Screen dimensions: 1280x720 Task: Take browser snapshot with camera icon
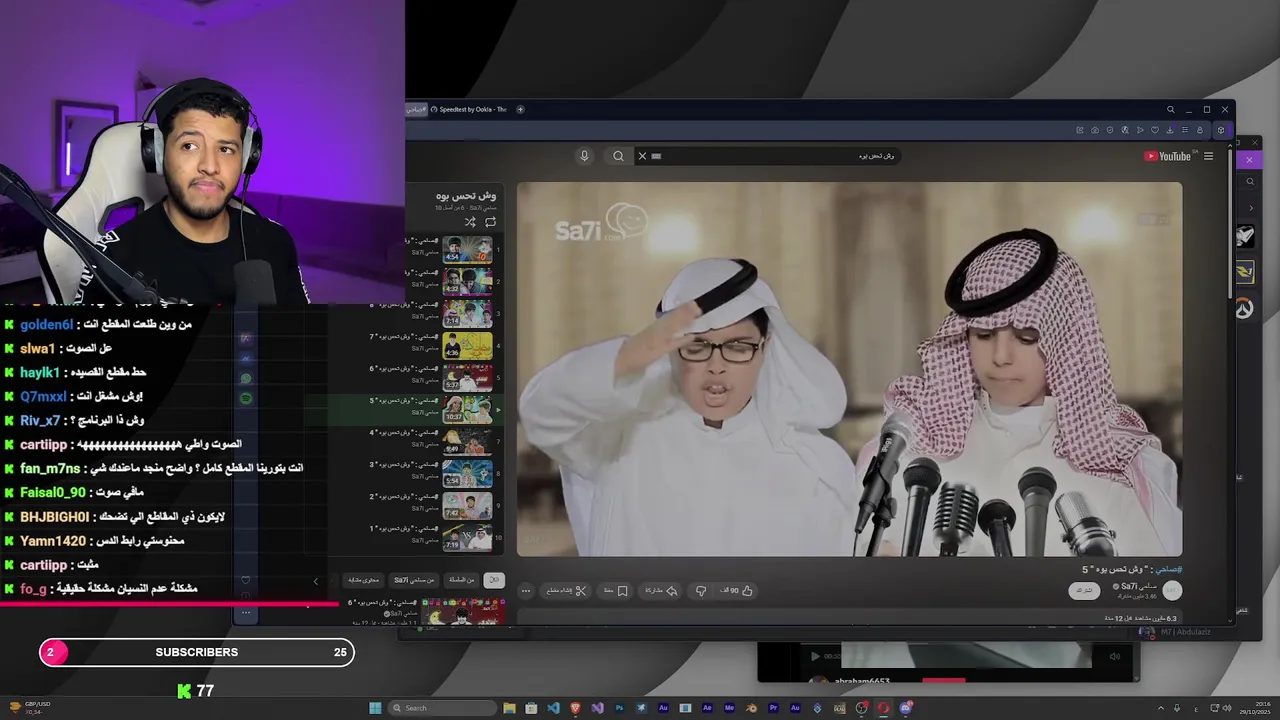(x=1095, y=130)
